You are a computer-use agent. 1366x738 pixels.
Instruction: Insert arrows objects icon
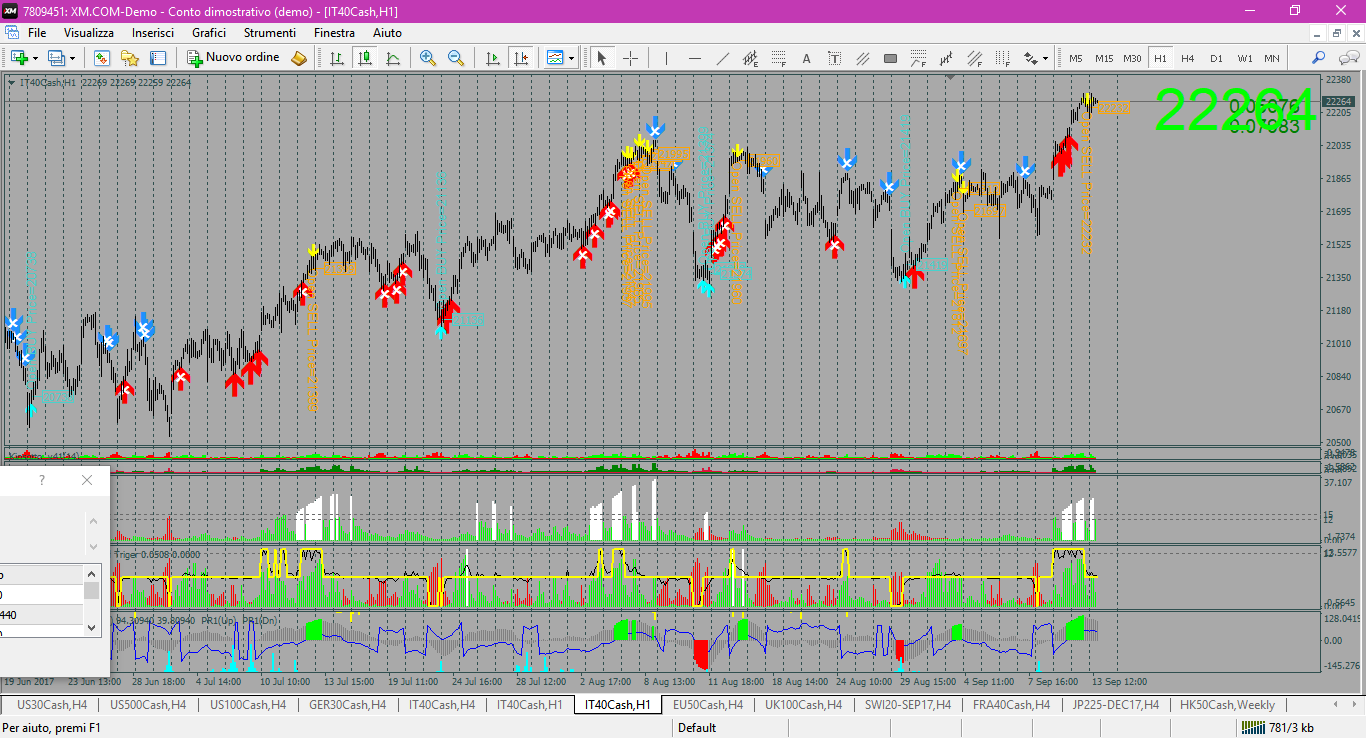[x=1030, y=58]
